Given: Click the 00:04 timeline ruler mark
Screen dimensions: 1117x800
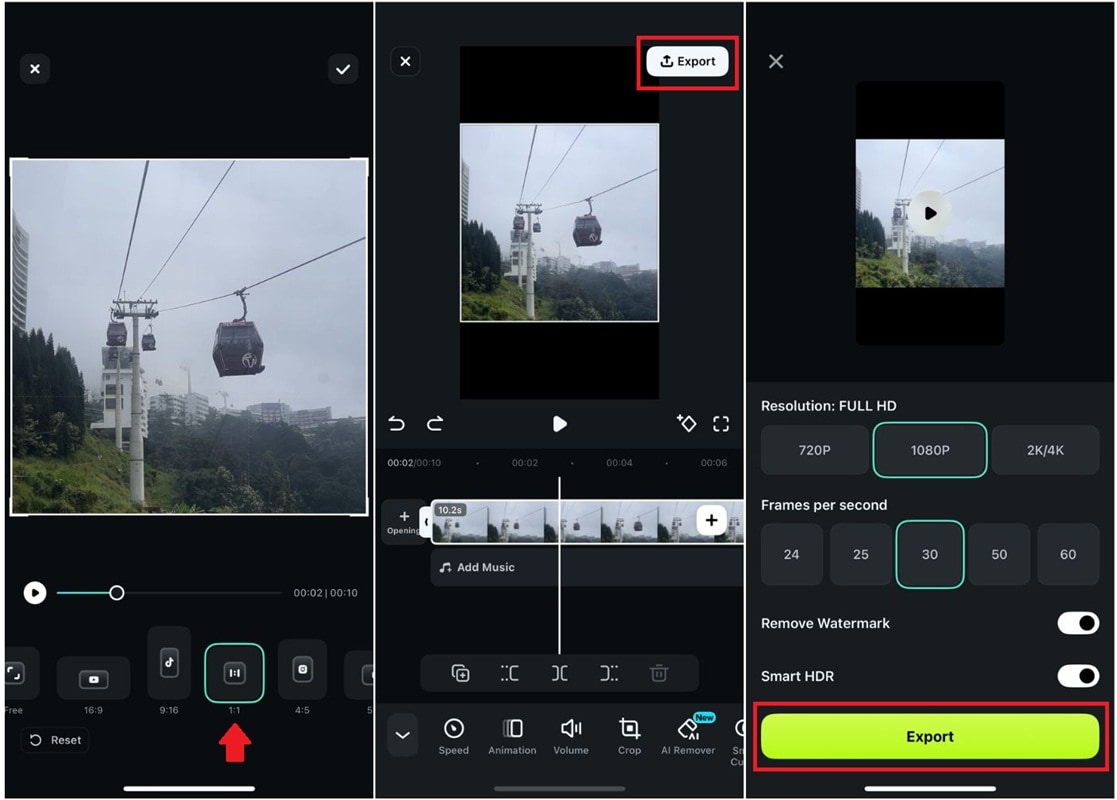Looking at the screenshot, I should 619,463.
